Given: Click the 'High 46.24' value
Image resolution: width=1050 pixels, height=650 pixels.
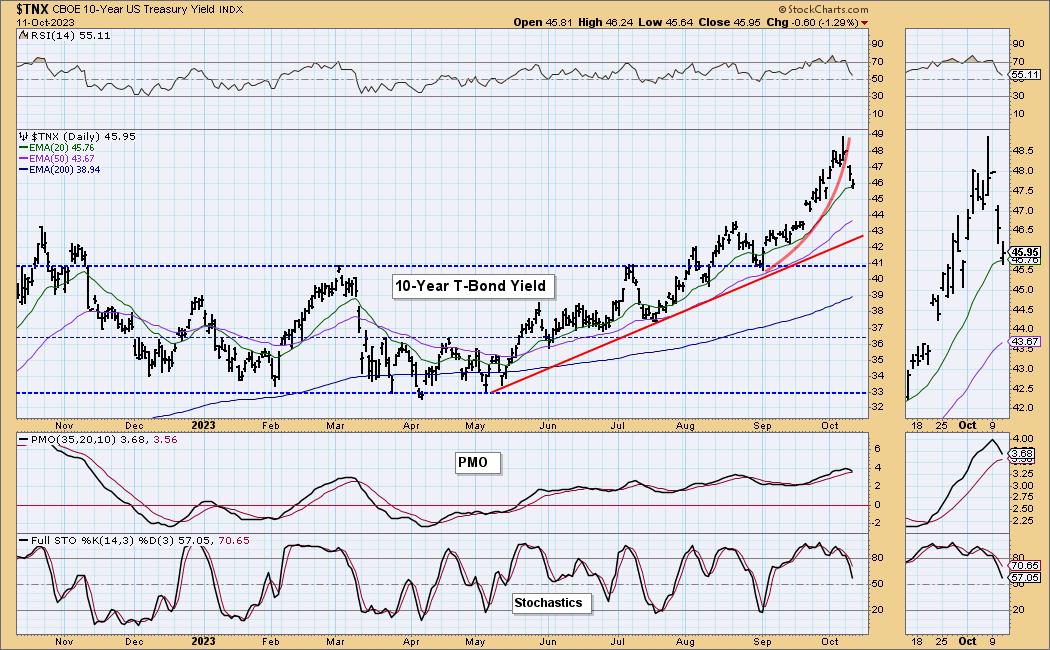Looking at the screenshot, I should click(605, 22).
